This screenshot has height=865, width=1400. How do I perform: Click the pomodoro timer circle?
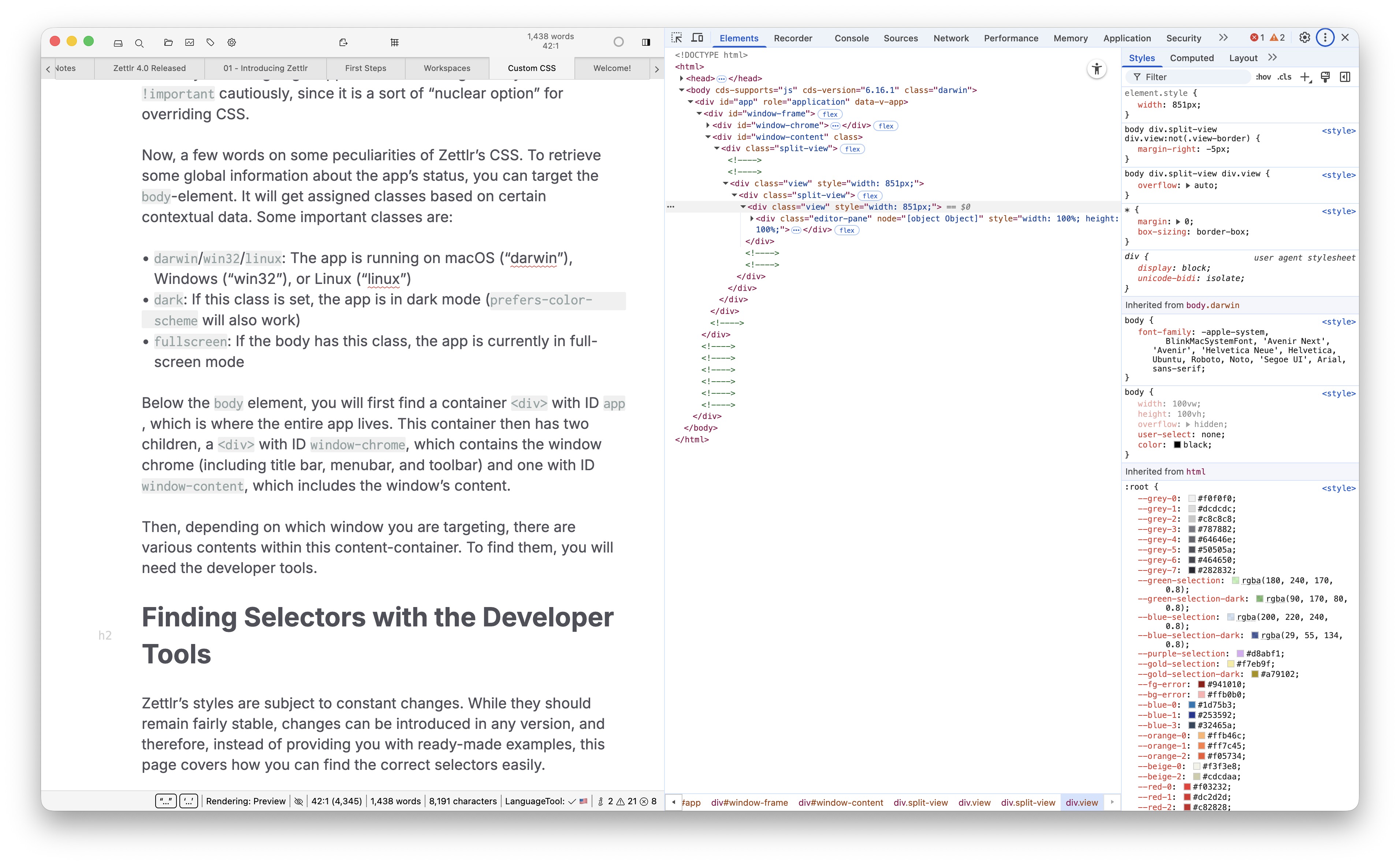618,42
